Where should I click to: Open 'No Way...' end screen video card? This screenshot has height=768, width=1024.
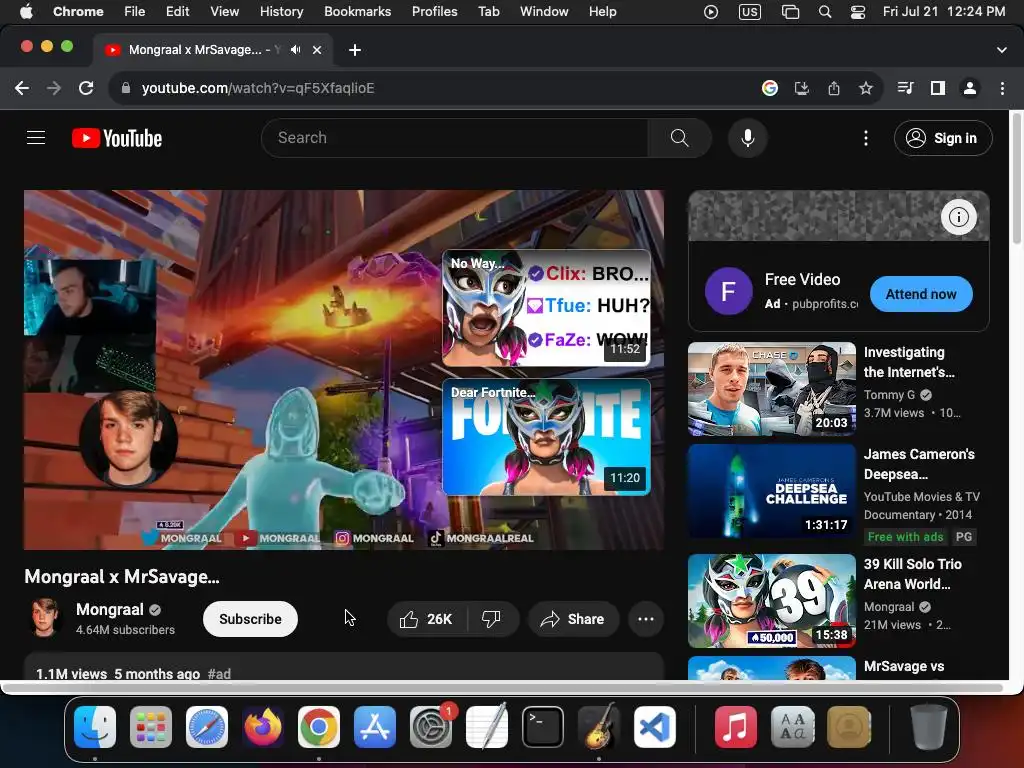[546, 308]
